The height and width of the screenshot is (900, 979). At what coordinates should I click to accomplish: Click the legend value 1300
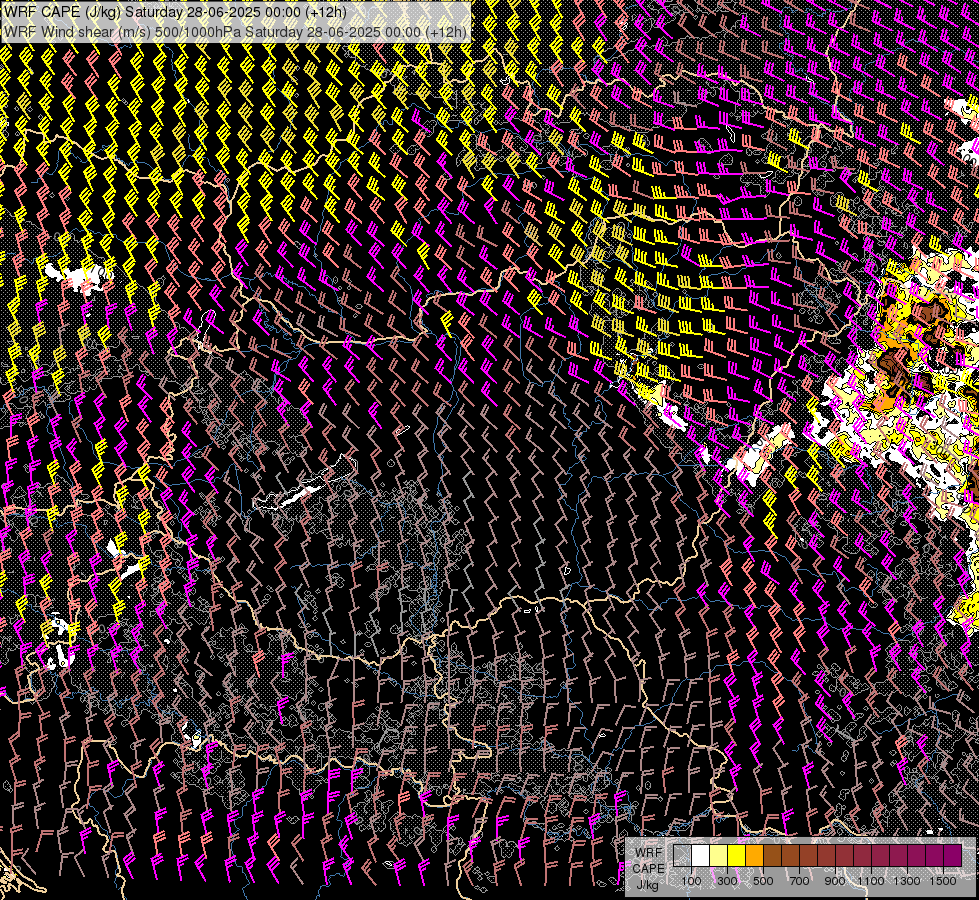[907, 881]
